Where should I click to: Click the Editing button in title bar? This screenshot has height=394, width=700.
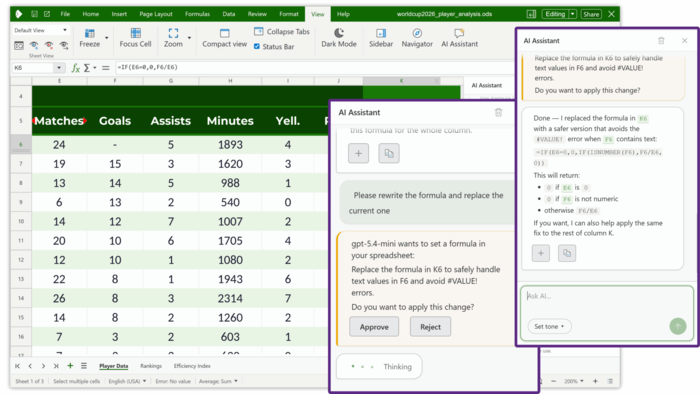555,14
